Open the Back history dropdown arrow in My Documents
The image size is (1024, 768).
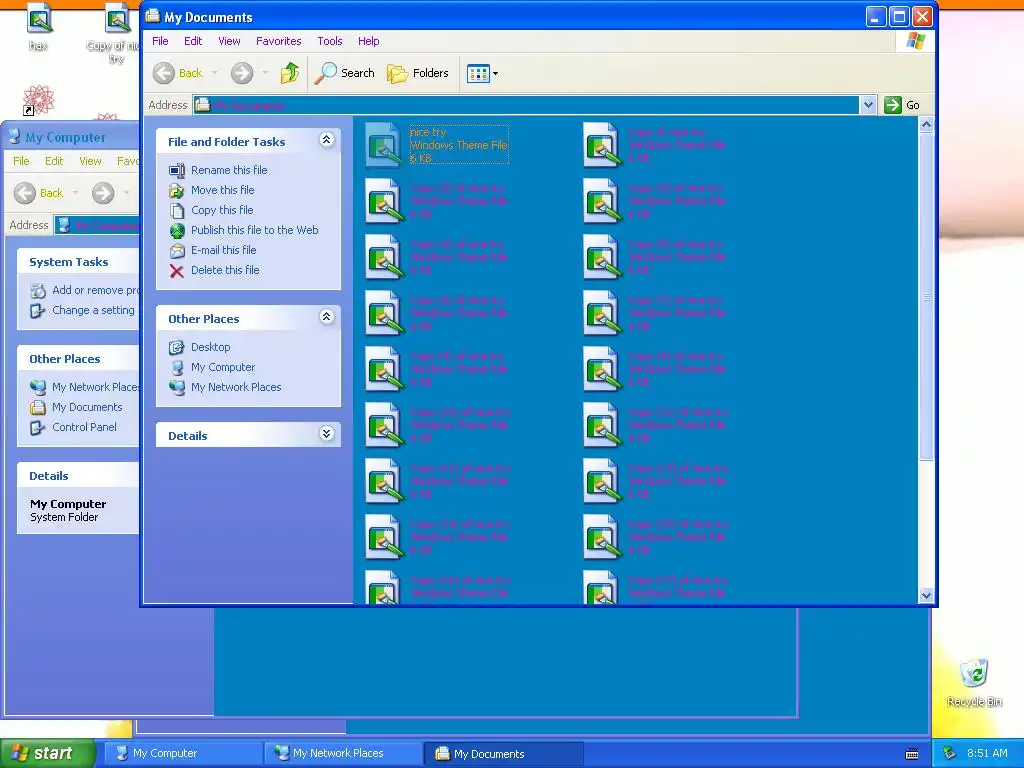click(214, 73)
